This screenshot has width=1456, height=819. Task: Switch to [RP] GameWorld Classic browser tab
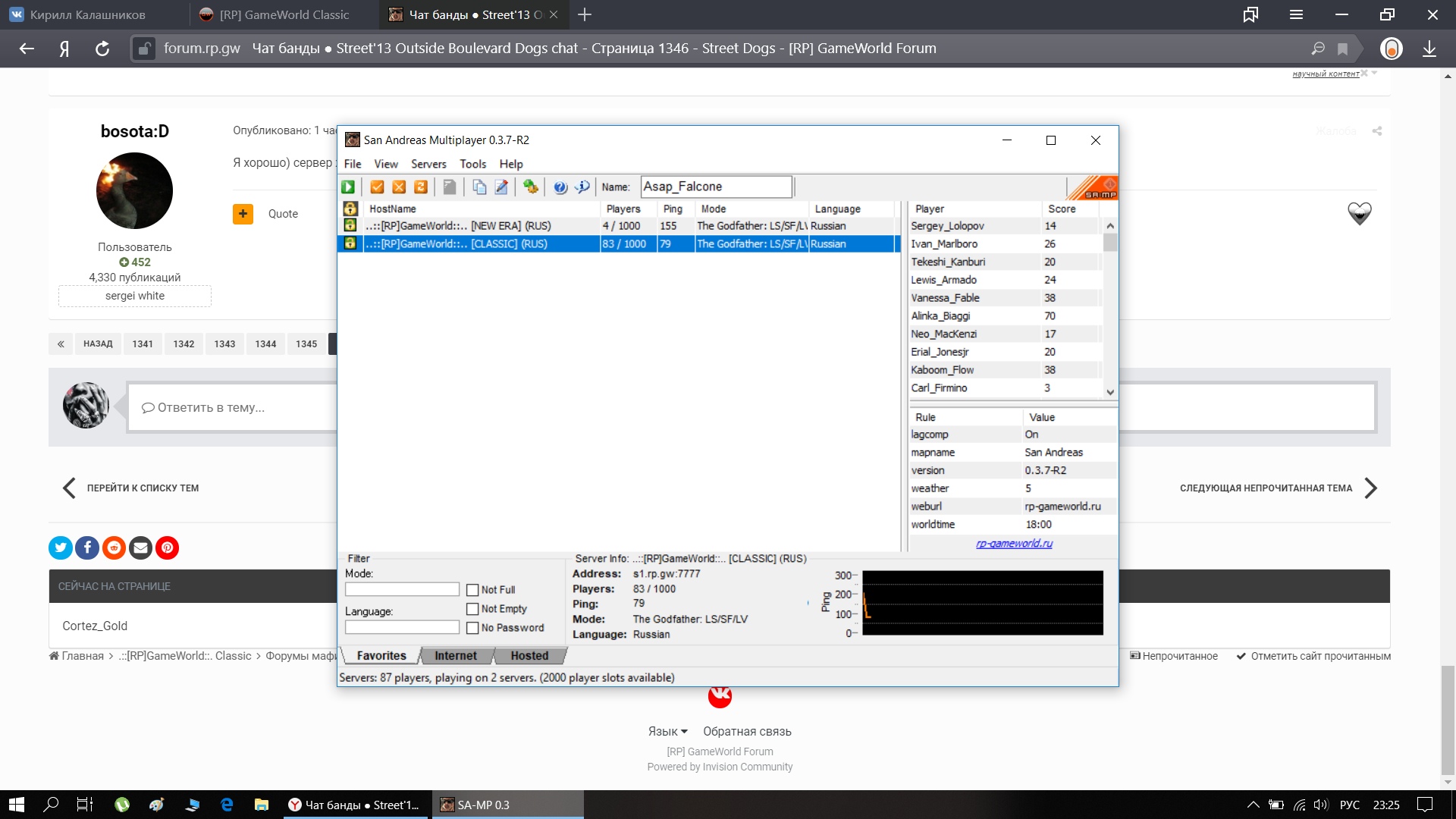(284, 14)
